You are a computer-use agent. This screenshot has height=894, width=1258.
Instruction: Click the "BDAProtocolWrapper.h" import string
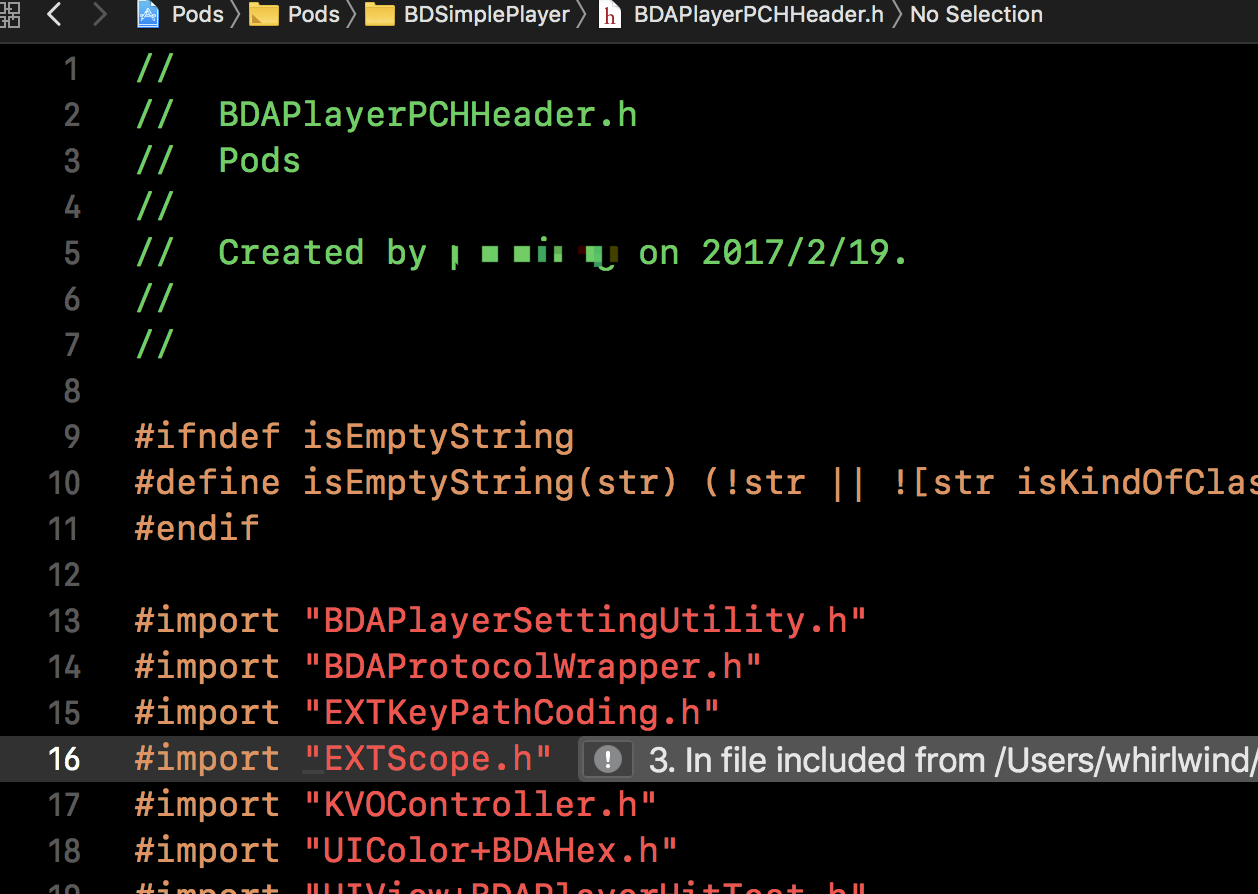click(533, 667)
